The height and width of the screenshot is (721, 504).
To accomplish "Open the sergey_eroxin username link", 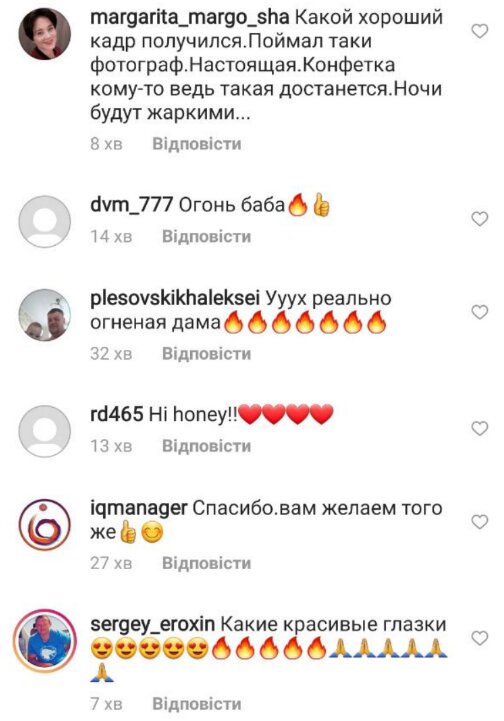I will (x=153, y=625).
